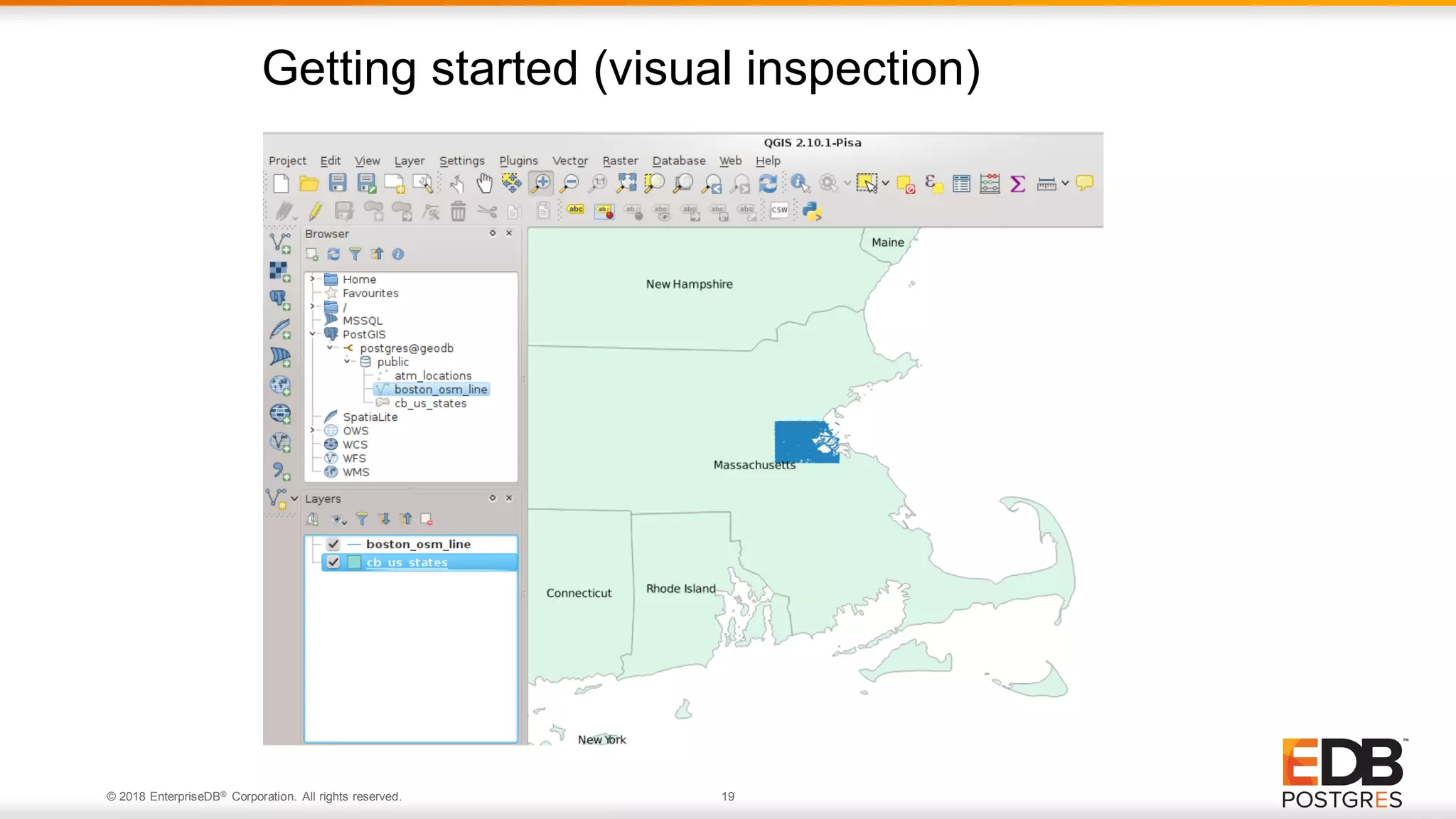Float the Layers panel using diamond button
The height and width of the screenshot is (819, 1456).
[x=492, y=498]
